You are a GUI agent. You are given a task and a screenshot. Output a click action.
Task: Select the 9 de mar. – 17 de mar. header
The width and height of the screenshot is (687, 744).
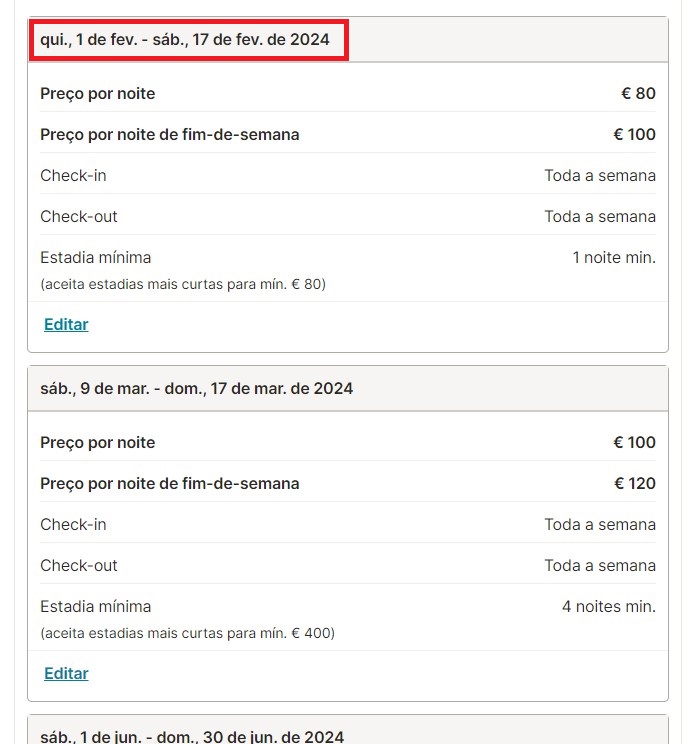(196, 389)
